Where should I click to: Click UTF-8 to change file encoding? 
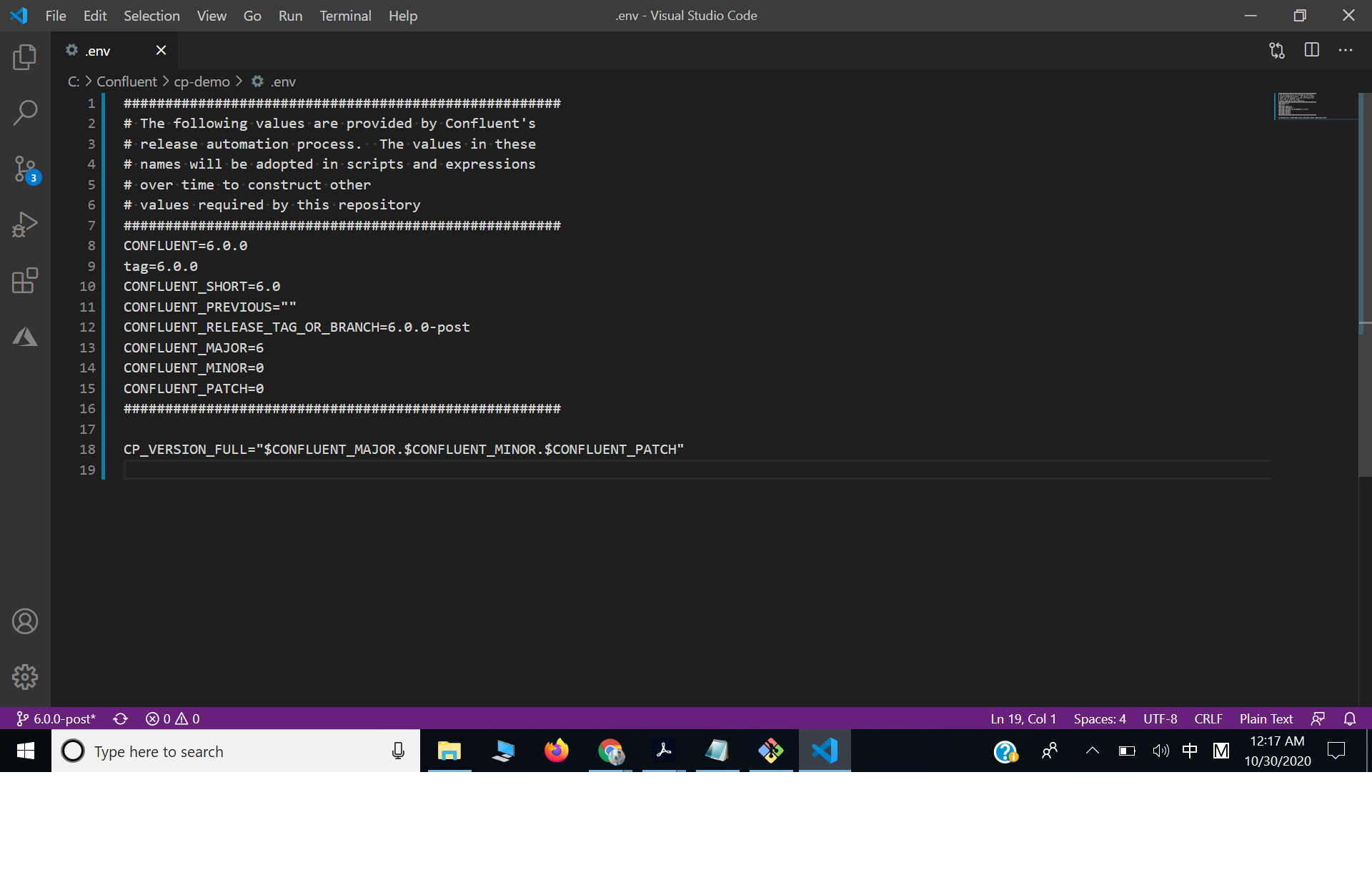[x=1160, y=718]
